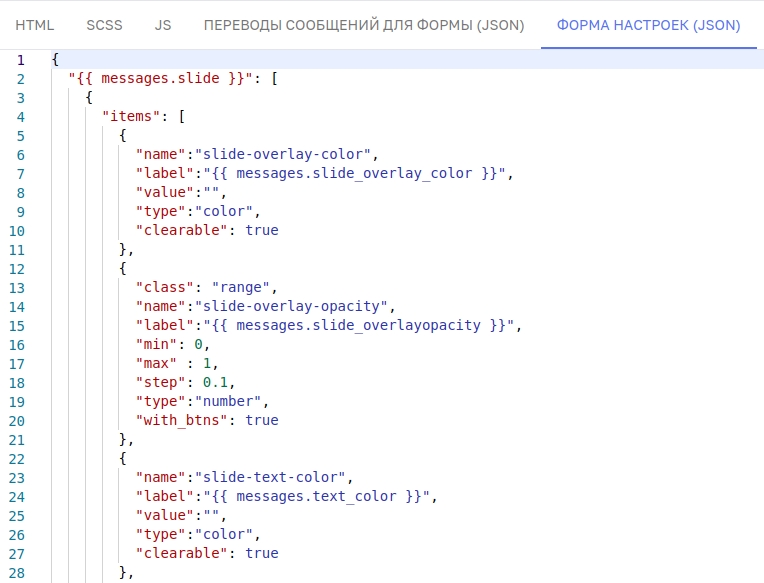Switch to the HTML tab
The image size is (764, 583).
(x=34, y=25)
